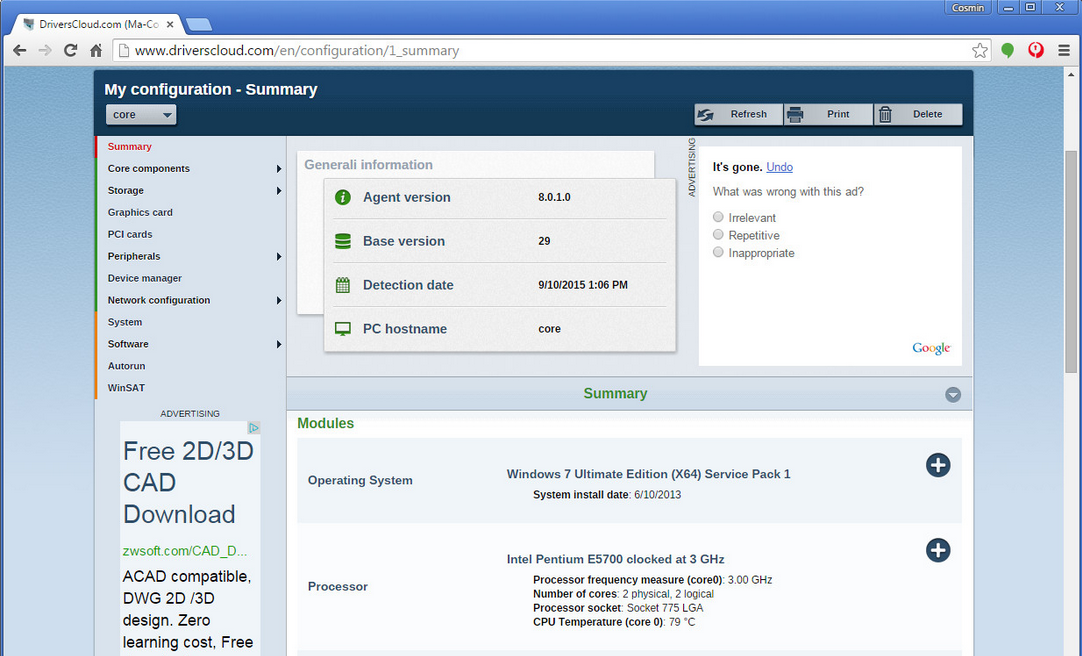Open the Chrome hamburger menu
1082x656 pixels.
[1064, 50]
